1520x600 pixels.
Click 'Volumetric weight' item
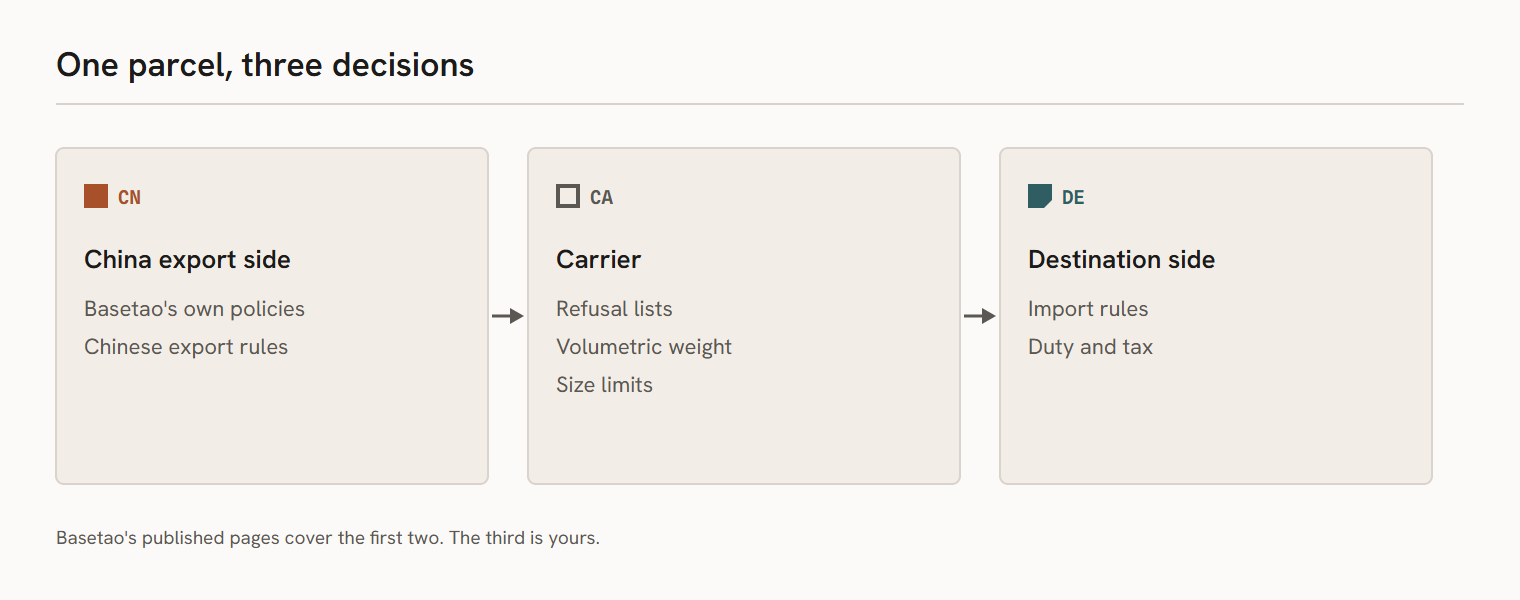(x=644, y=347)
